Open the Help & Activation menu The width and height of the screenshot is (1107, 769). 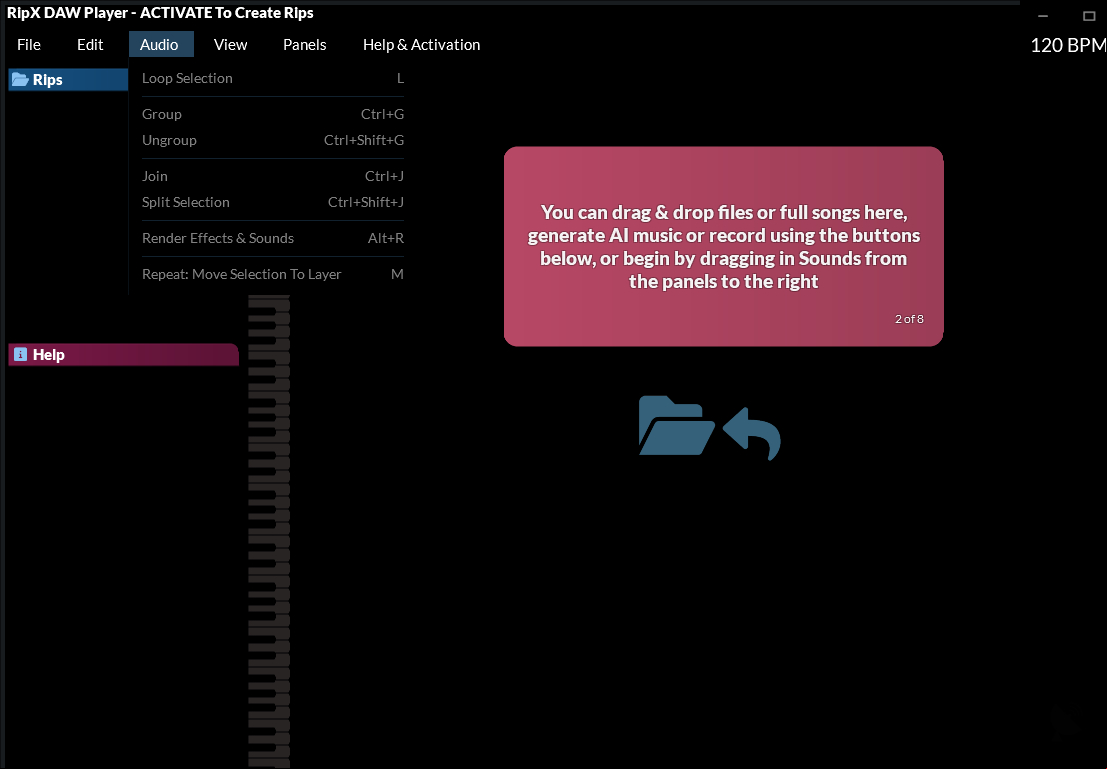pyautogui.click(x=421, y=44)
